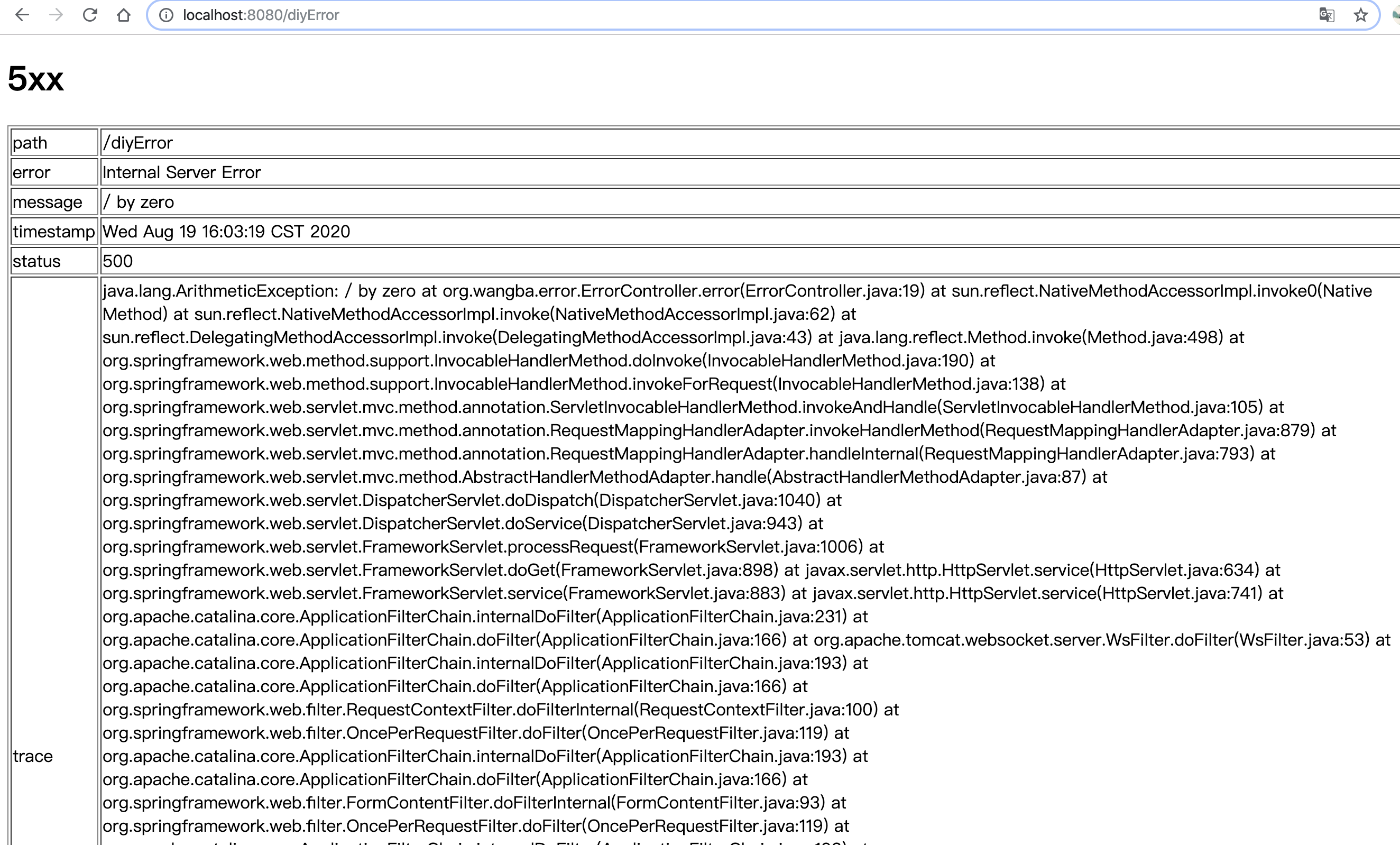Click the DispatcherServlet.doDispatch trace line
1400x845 pixels.
click(x=462, y=500)
